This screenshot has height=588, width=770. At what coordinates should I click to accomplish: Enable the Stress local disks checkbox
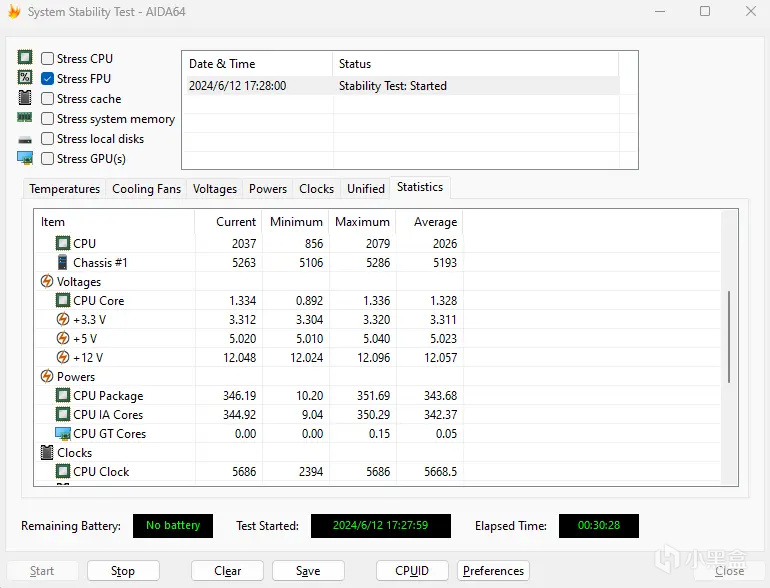pos(48,139)
